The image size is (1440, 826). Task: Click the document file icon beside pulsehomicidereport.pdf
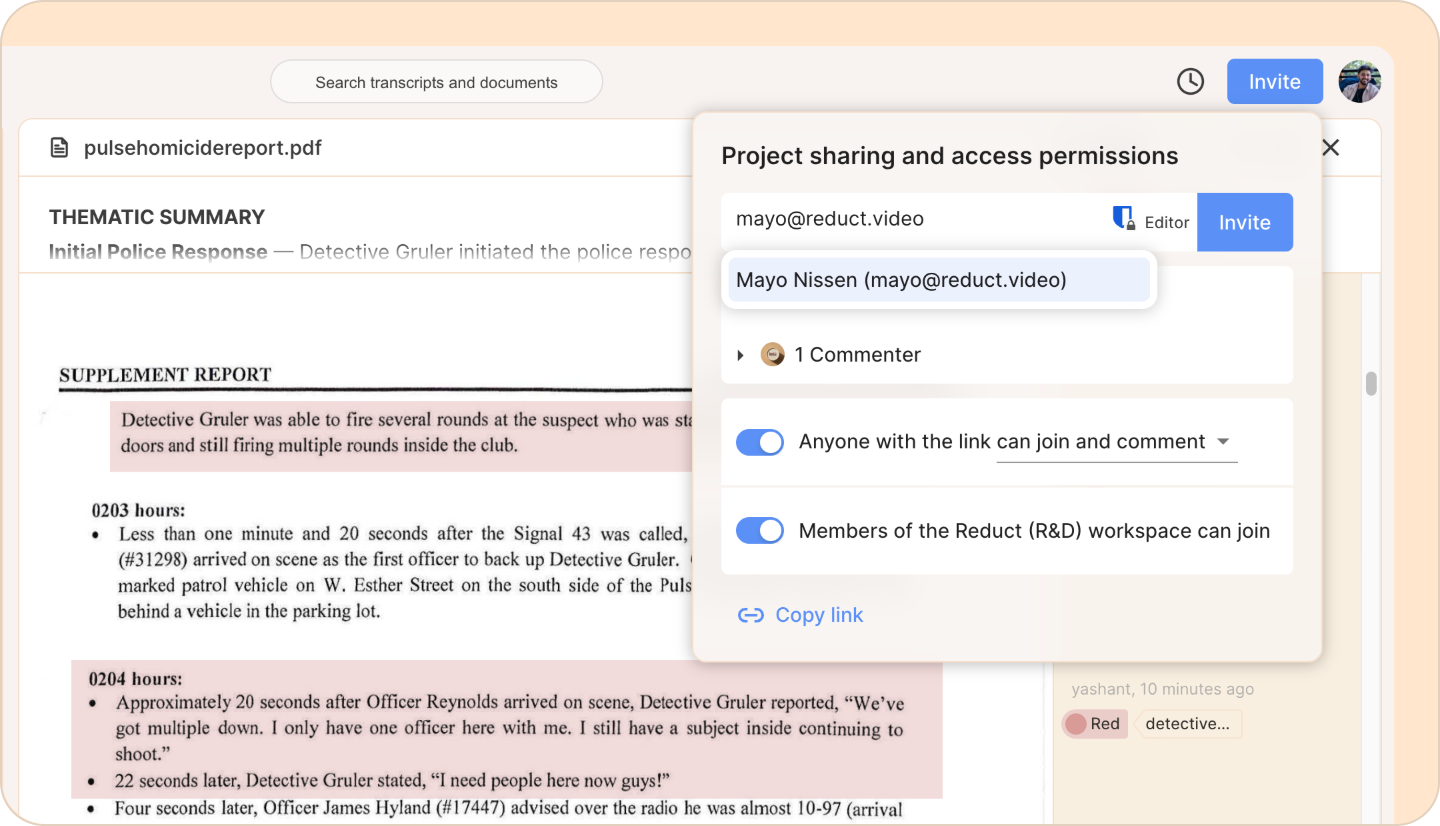tap(60, 148)
